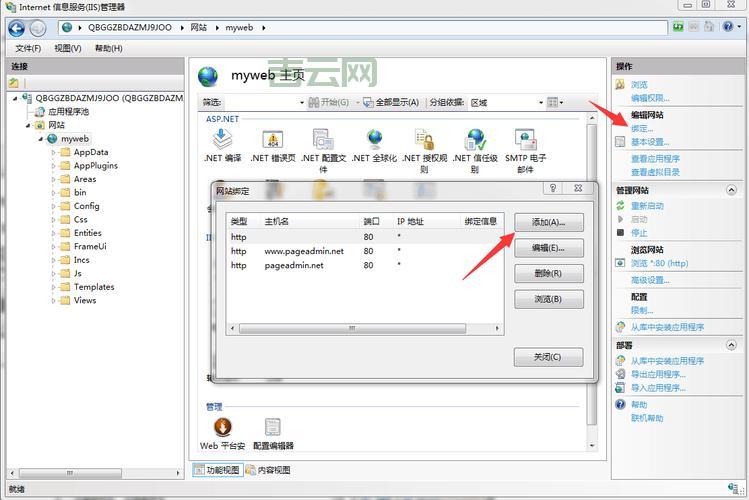Viewport: 749px width, 500px height.
Task: Click the 添加(A)... button
Action: (548, 222)
